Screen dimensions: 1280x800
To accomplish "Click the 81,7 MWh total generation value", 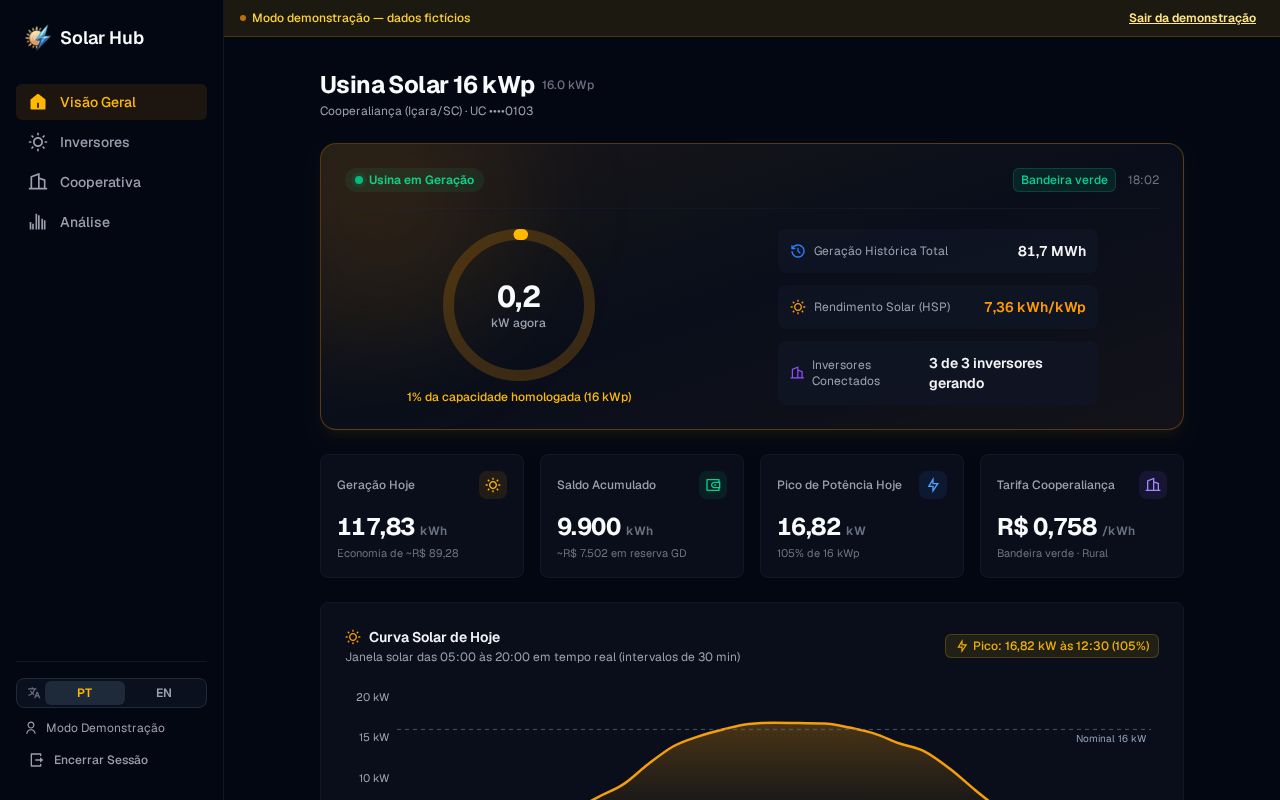I will tap(1052, 251).
